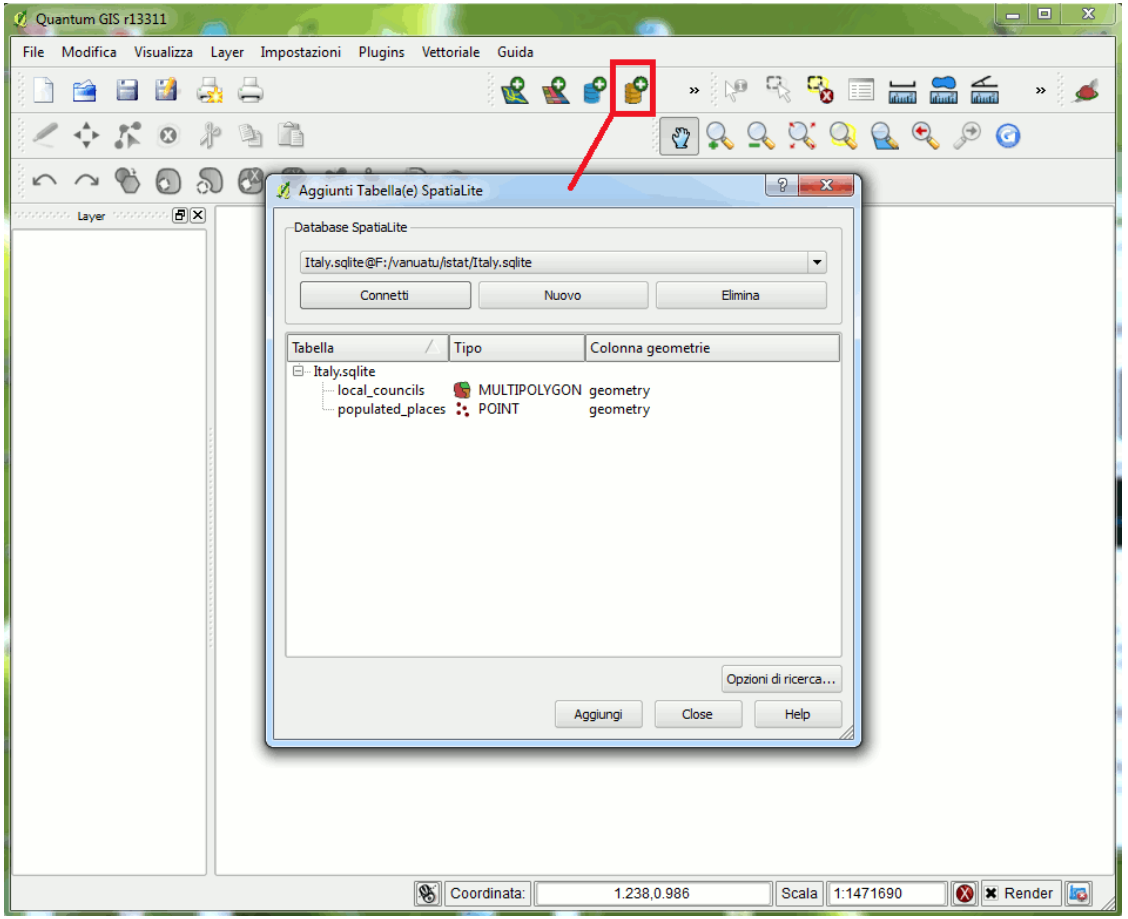This screenshot has width=1128, height=919.
Task: Click Zoom Full extent icon
Action: (x=801, y=136)
